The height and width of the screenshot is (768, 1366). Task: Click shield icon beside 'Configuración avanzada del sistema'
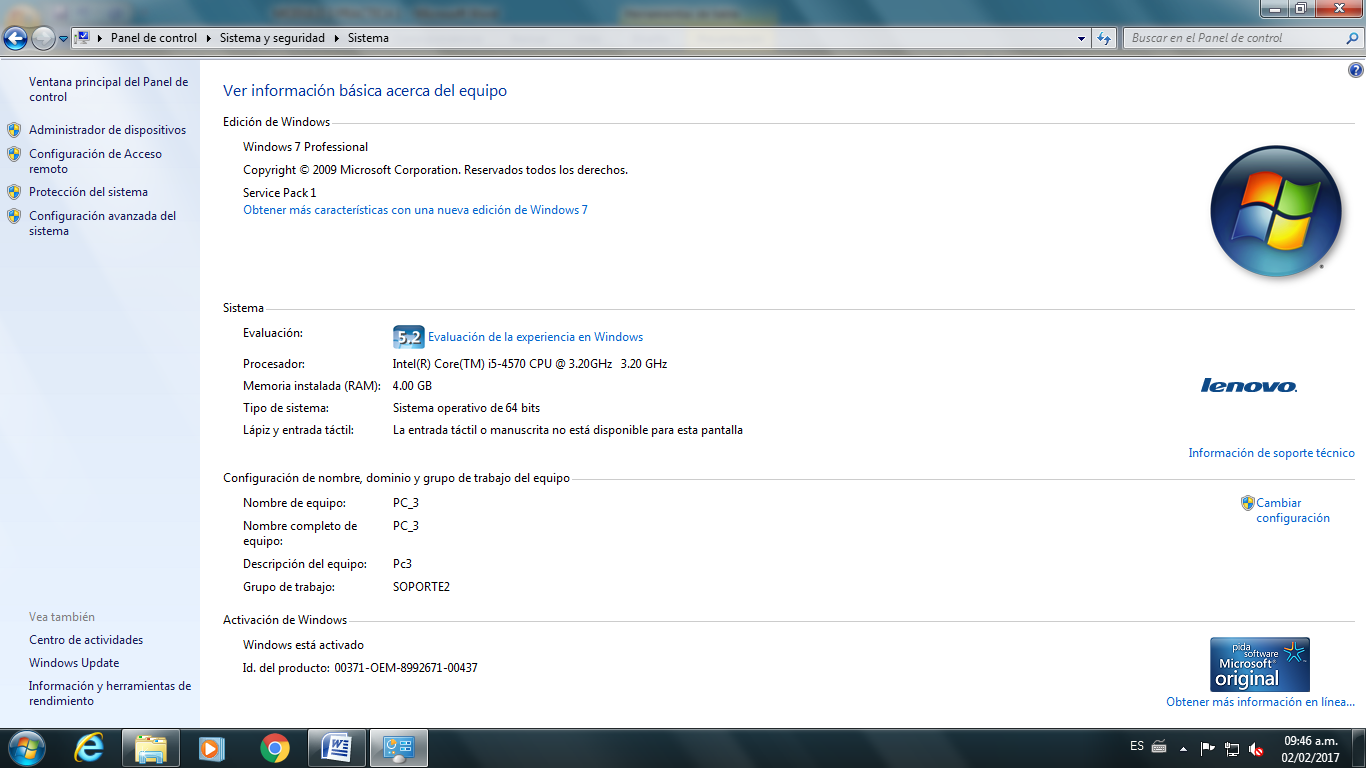14,216
